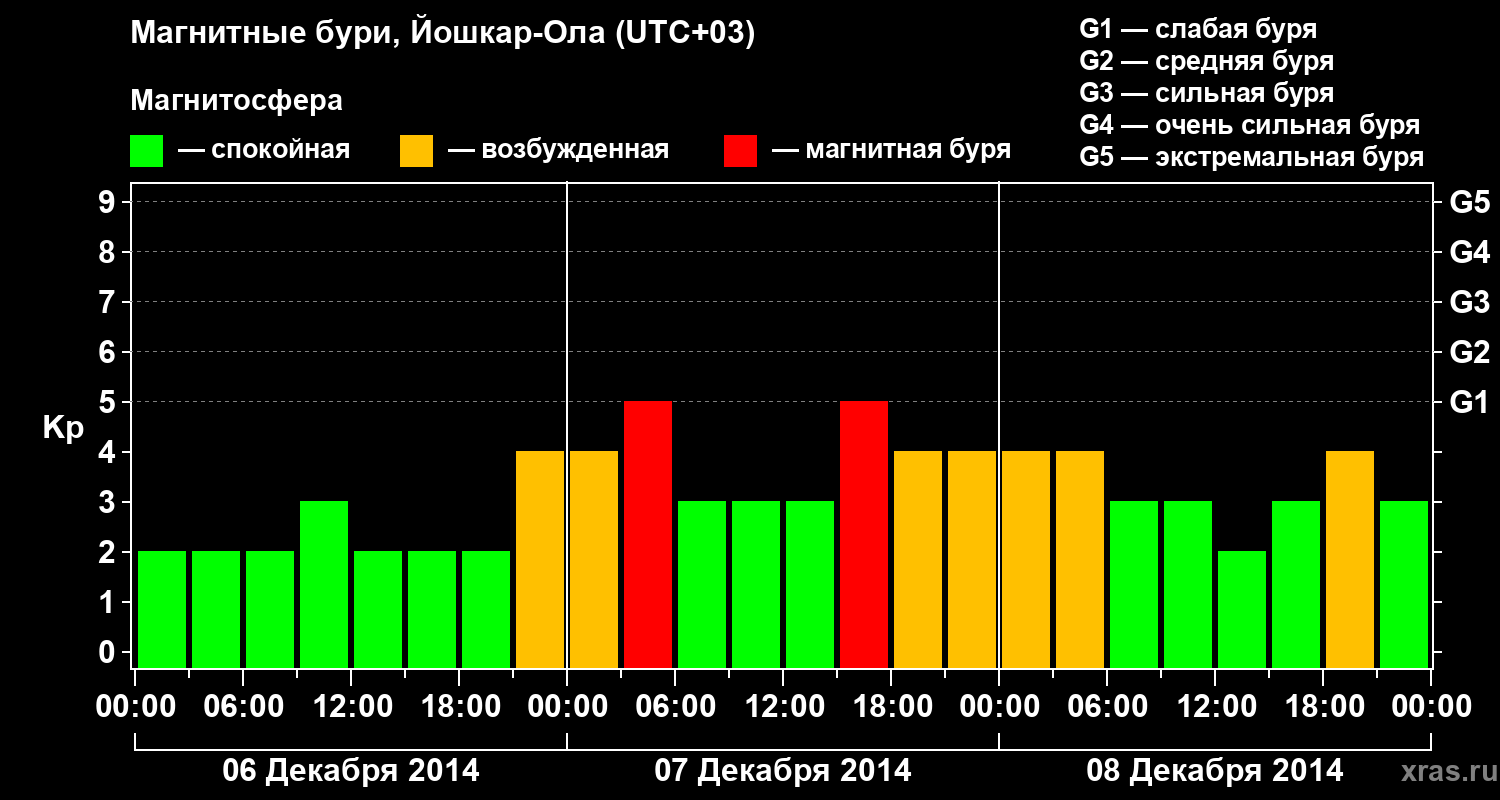This screenshot has width=1500, height=800.
Task: Click the 'G4' label on the right axis
Action: [x=1470, y=252]
